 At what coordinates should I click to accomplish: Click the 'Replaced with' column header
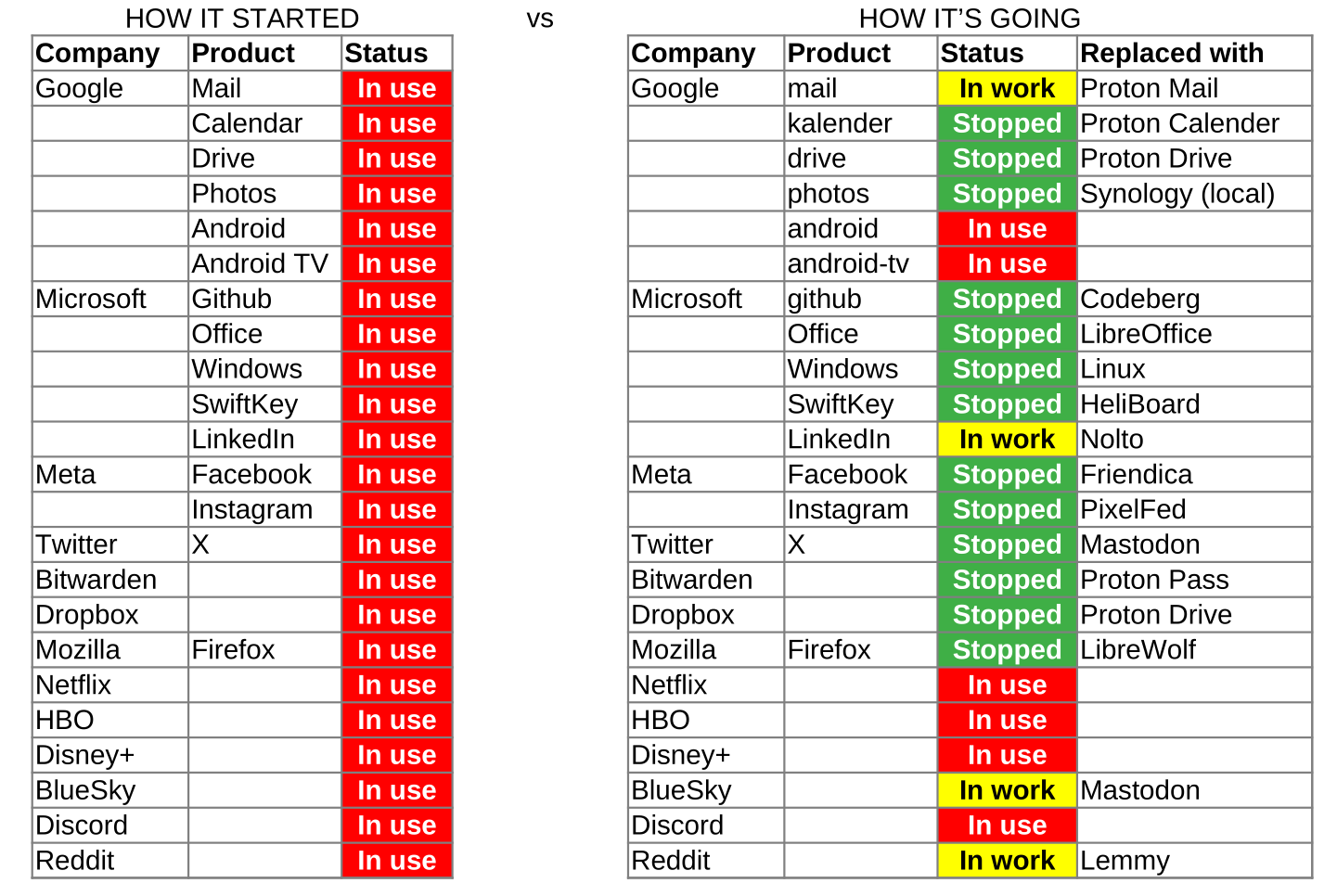(1172, 53)
